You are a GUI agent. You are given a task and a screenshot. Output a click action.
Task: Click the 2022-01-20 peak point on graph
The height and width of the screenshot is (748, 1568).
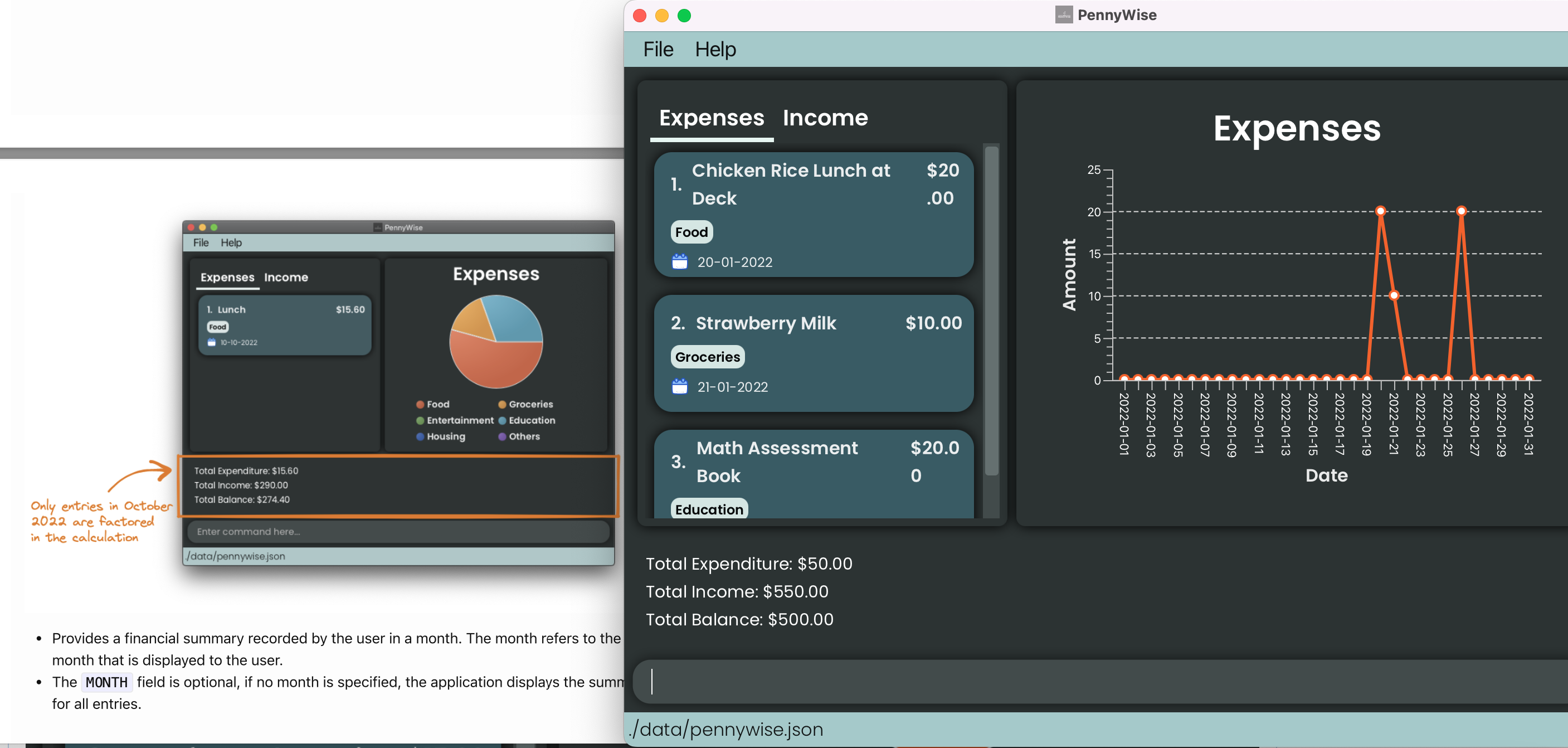(x=1381, y=211)
